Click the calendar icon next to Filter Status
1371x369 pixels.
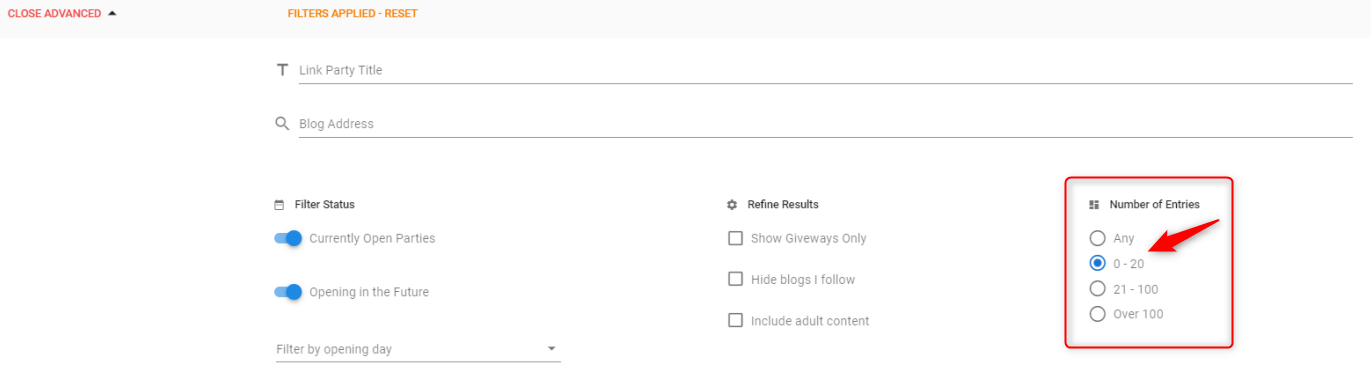279,205
